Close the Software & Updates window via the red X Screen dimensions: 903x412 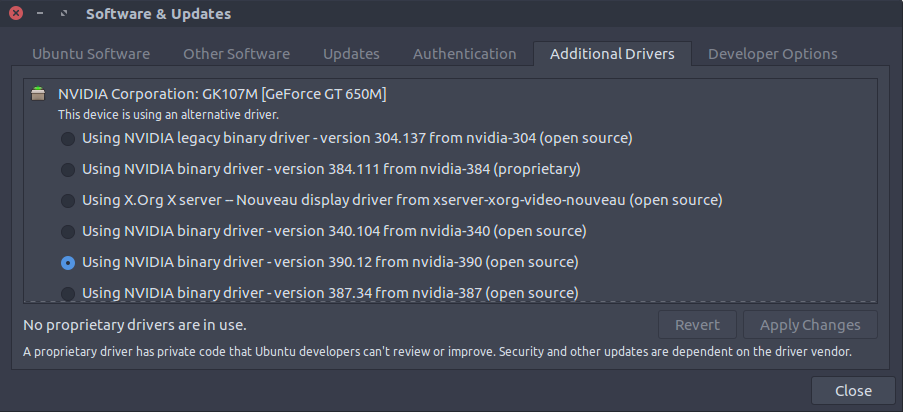16,13
